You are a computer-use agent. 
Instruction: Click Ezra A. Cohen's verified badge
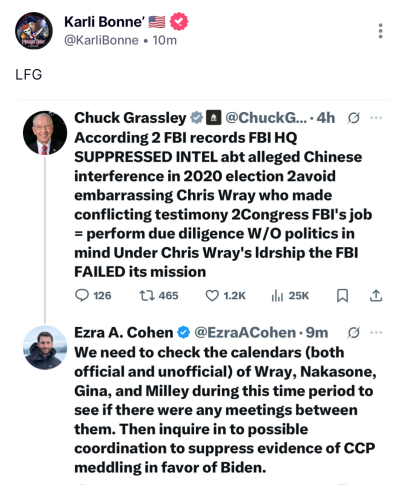tap(184, 332)
